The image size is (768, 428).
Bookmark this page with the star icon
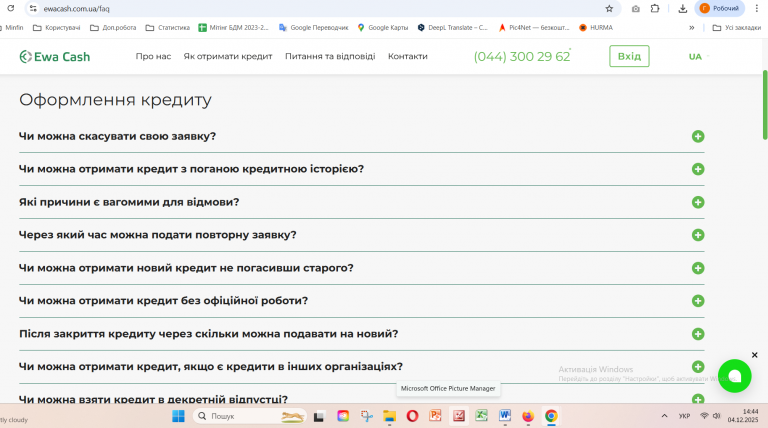click(609, 8)
